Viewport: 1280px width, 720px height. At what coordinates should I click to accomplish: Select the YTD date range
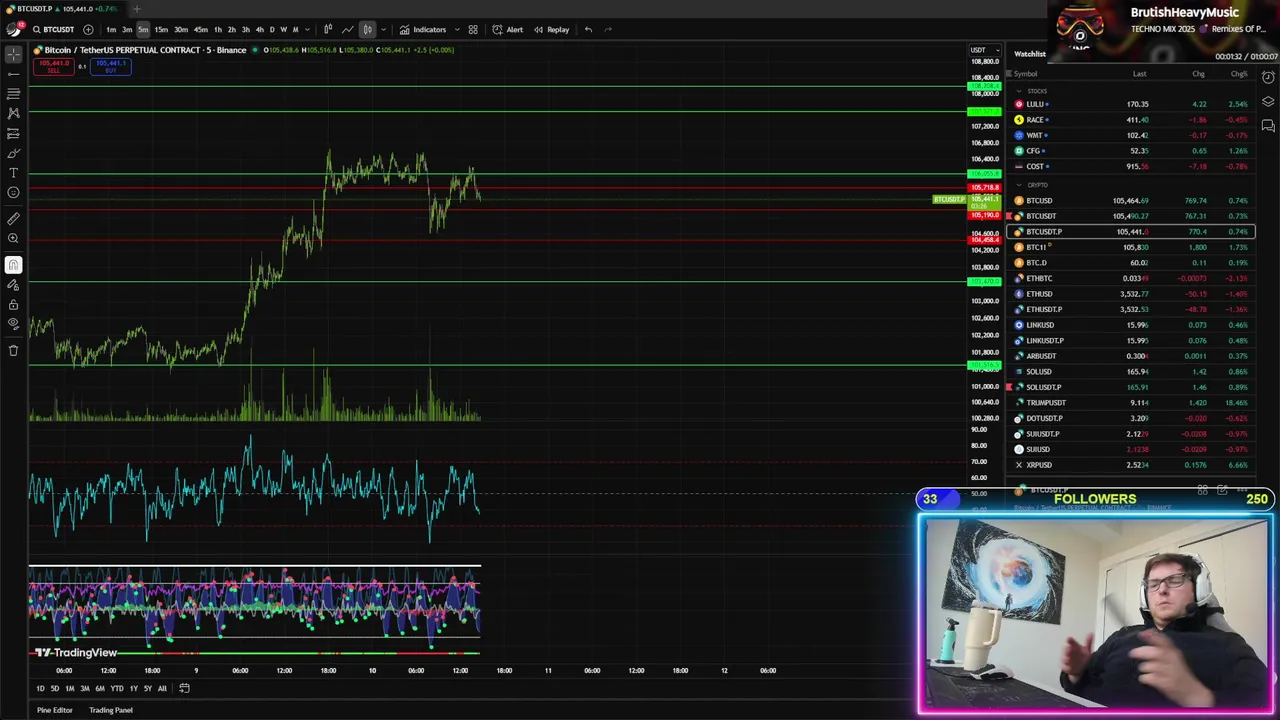[x=117, y=688]
